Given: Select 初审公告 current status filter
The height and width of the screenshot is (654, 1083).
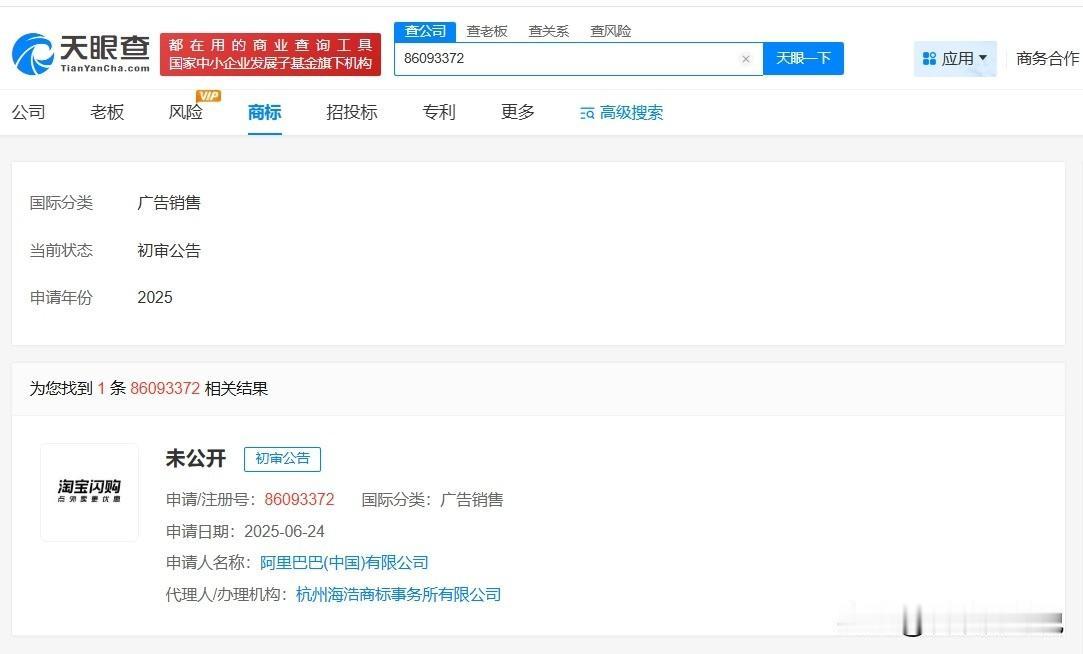Looking at the screenshot, I should tap(169, 251).
